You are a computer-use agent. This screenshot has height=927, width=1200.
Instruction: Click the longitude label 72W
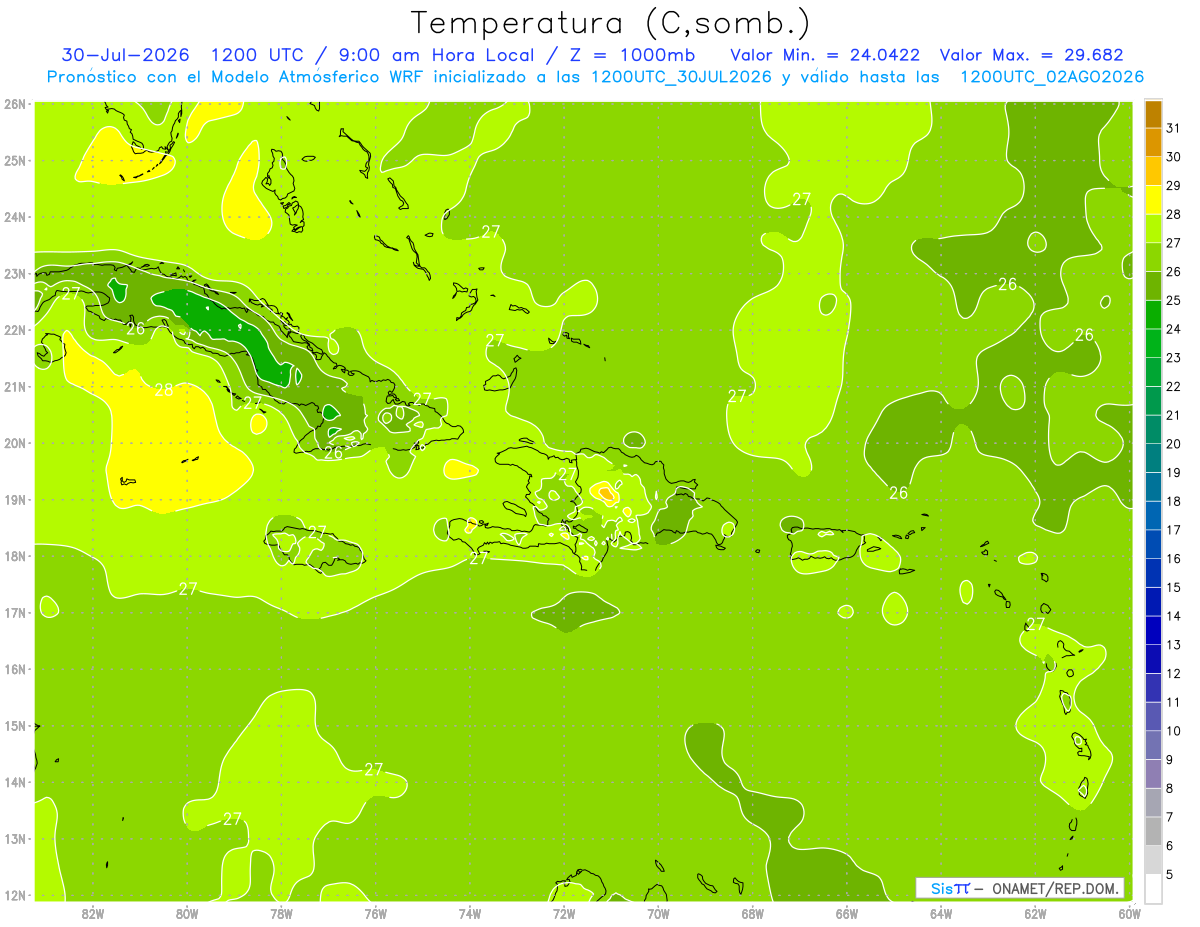(564, 913)
